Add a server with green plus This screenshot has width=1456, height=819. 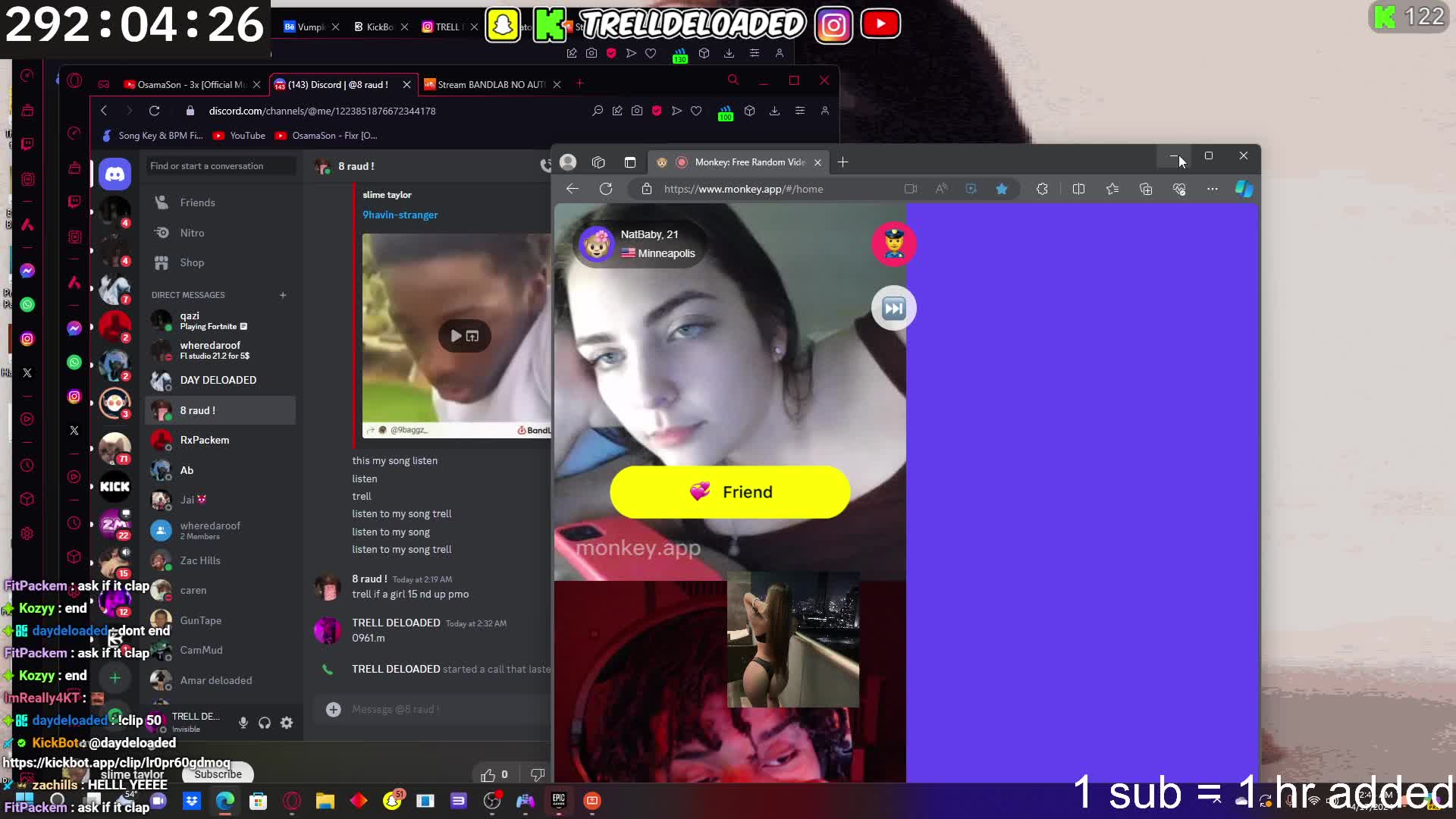(115, 678)
